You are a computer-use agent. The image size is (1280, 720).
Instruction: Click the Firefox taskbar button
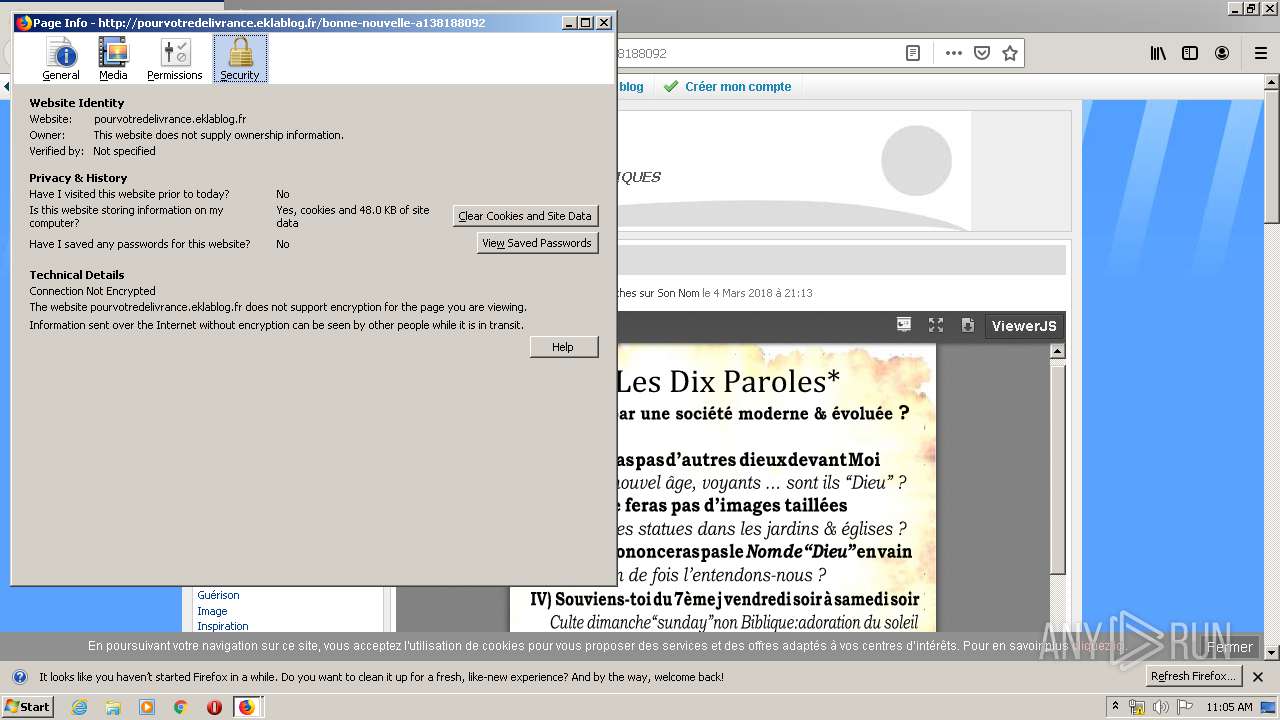[x=247, y=707]
